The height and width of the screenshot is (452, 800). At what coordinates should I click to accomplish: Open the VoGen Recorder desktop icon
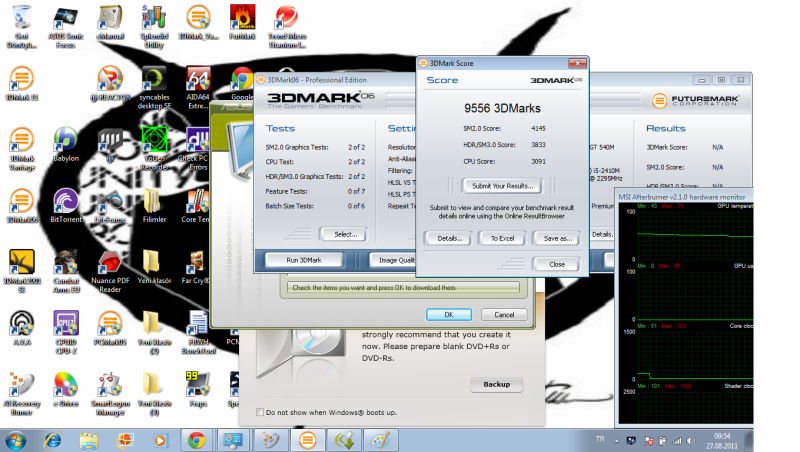tap(154, 149)
